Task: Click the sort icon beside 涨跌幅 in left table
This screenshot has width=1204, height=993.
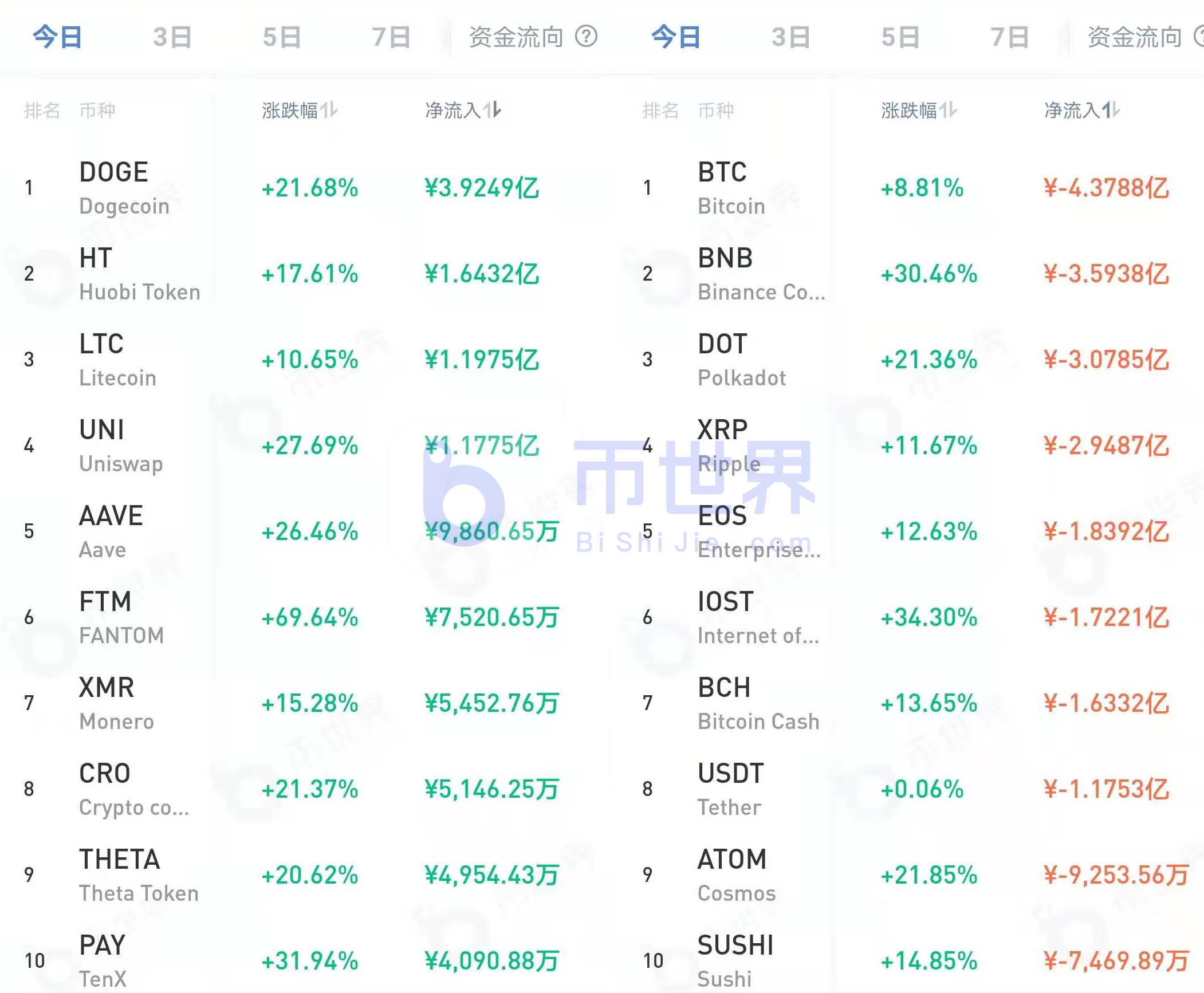Action: tap(330, 111)
